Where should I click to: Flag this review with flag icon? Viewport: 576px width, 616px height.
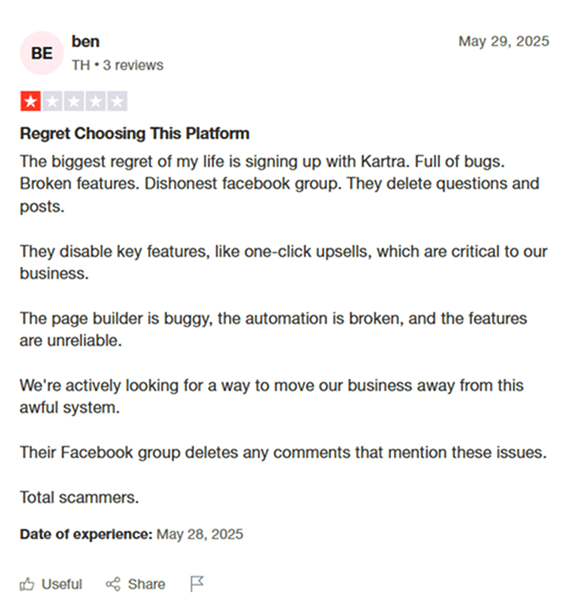point(197,583)
